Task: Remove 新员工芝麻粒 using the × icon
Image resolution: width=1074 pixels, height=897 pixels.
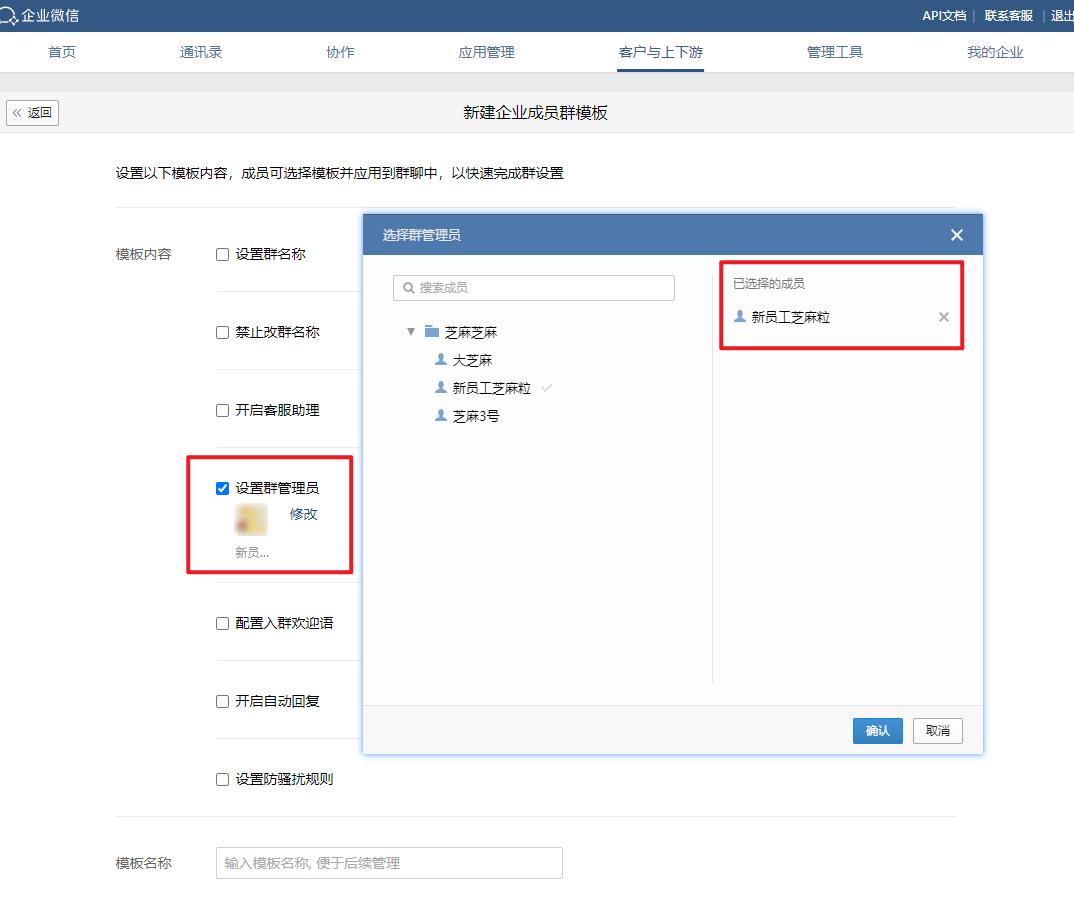Action: point(943,317)
